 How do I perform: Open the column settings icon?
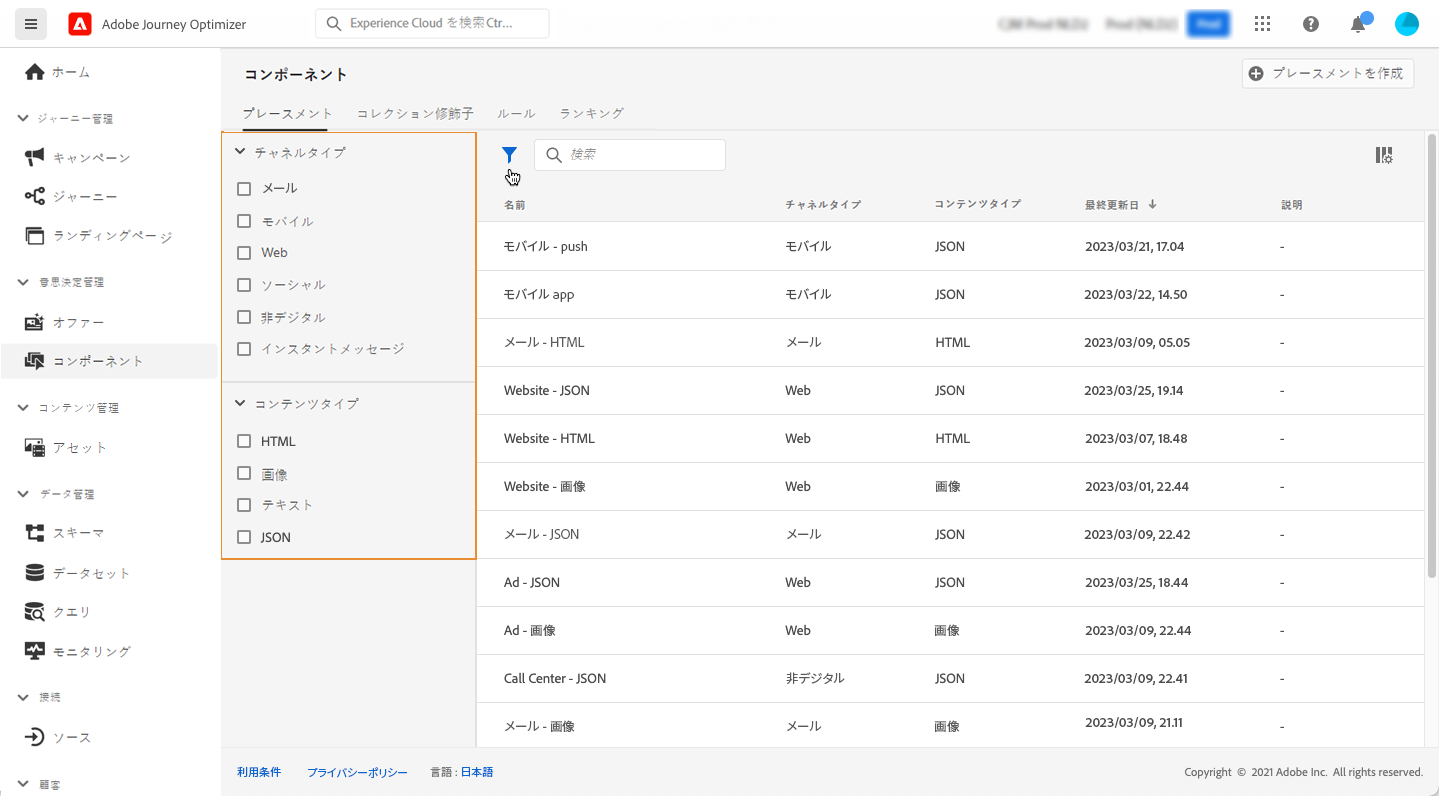[x=1384, y=155]
